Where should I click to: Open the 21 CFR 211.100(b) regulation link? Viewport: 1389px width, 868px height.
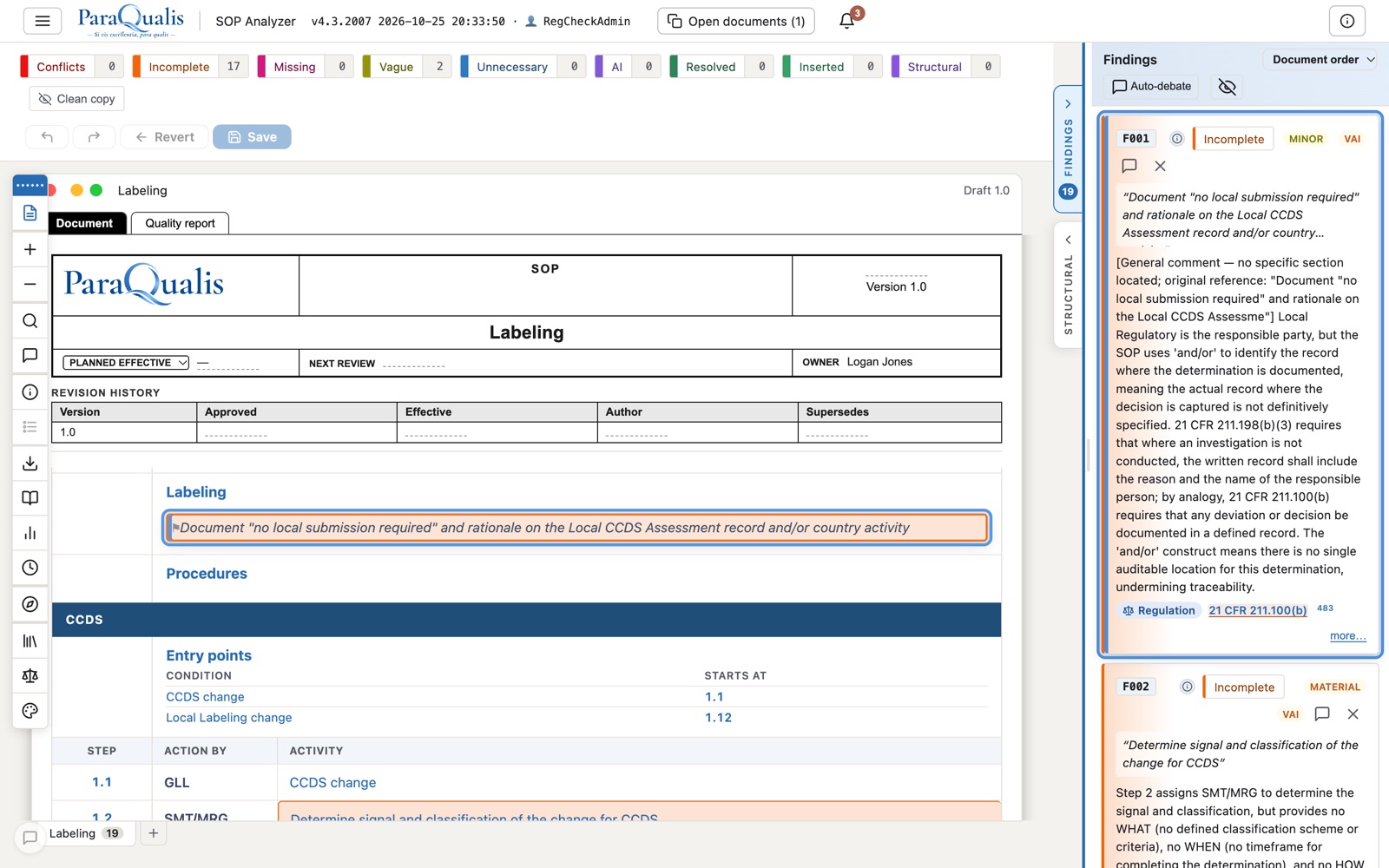coord(1257,611)
